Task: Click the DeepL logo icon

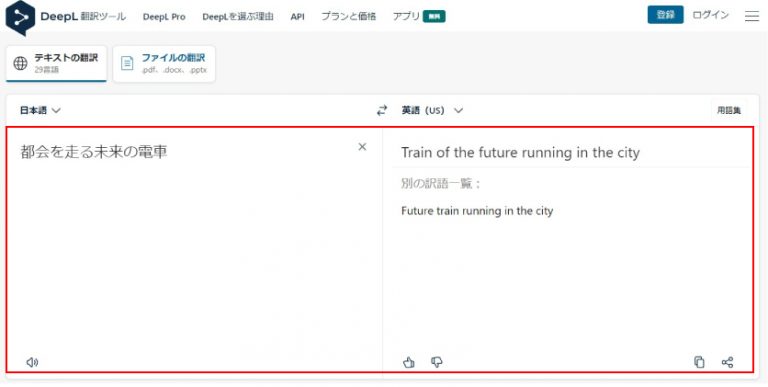Action: tap(20, 18)
